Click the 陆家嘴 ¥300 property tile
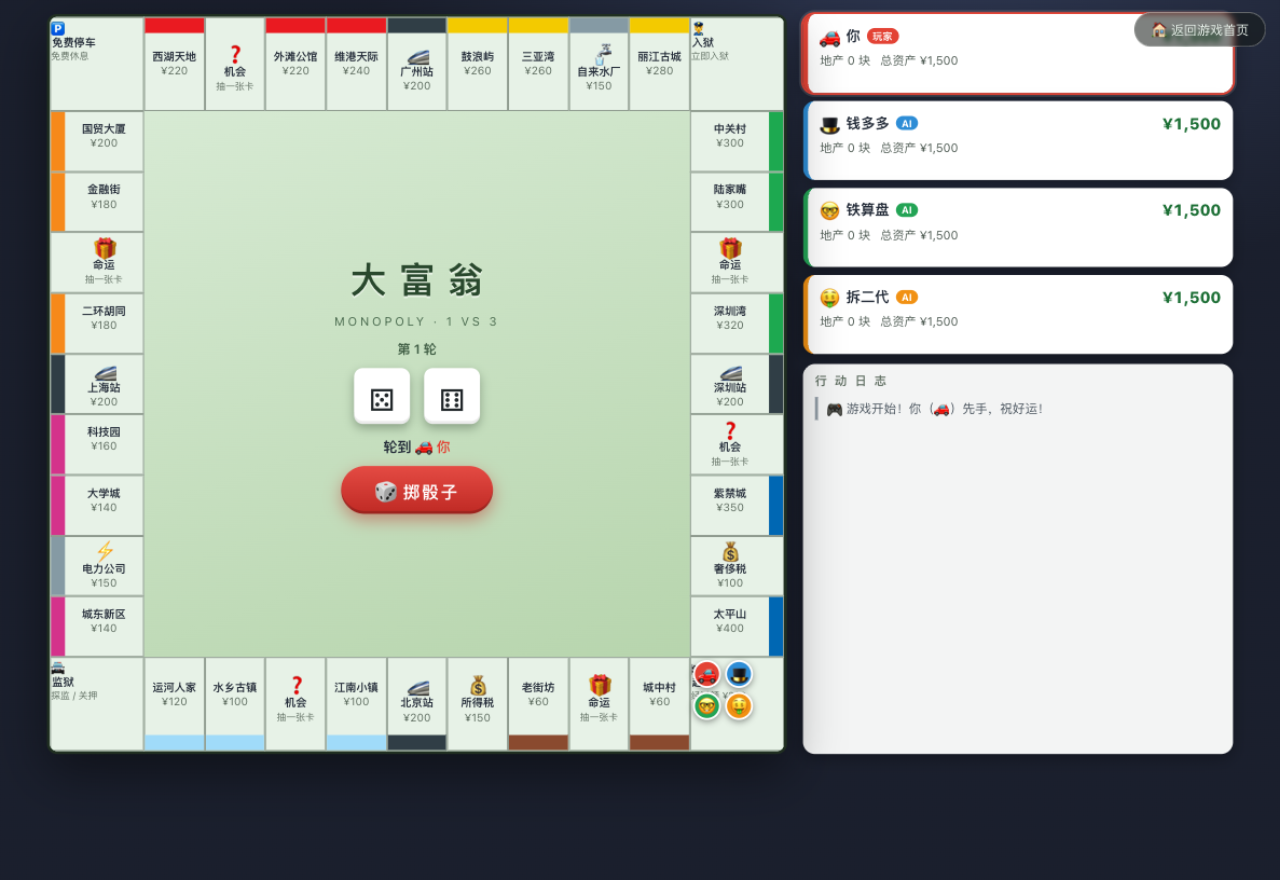This screenshot has height=880, width=1280. 737,202
